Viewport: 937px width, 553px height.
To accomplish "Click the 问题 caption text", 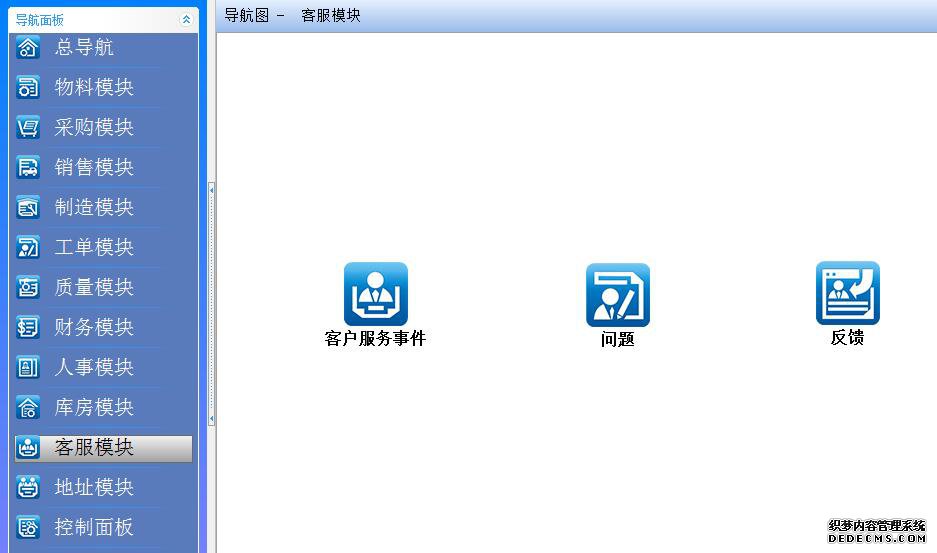I will 618,340.
